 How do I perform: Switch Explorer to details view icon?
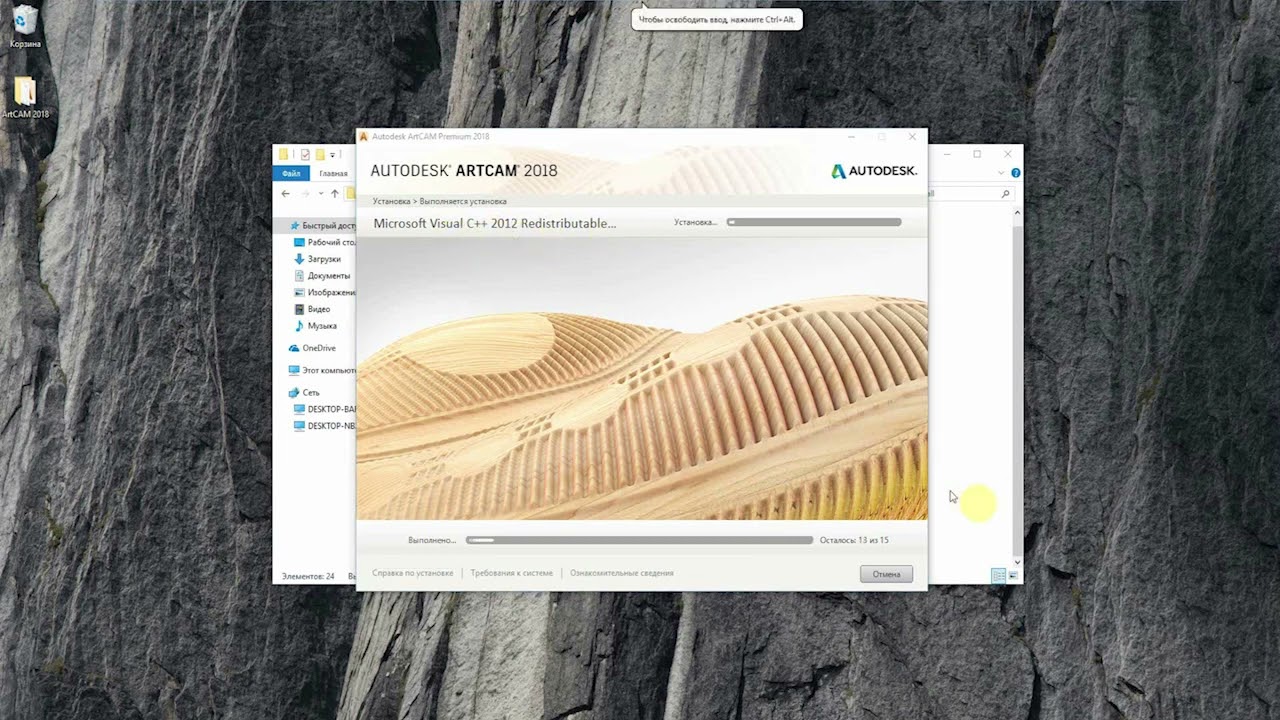pyautogui.click(x=997, y=576)
